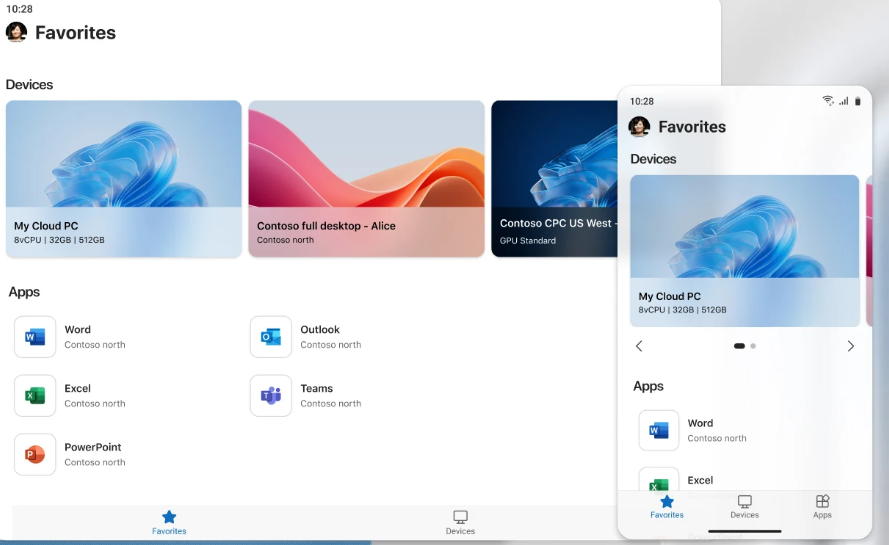Switch to Devices tab in tablet bottom bar

coord(460,522)
